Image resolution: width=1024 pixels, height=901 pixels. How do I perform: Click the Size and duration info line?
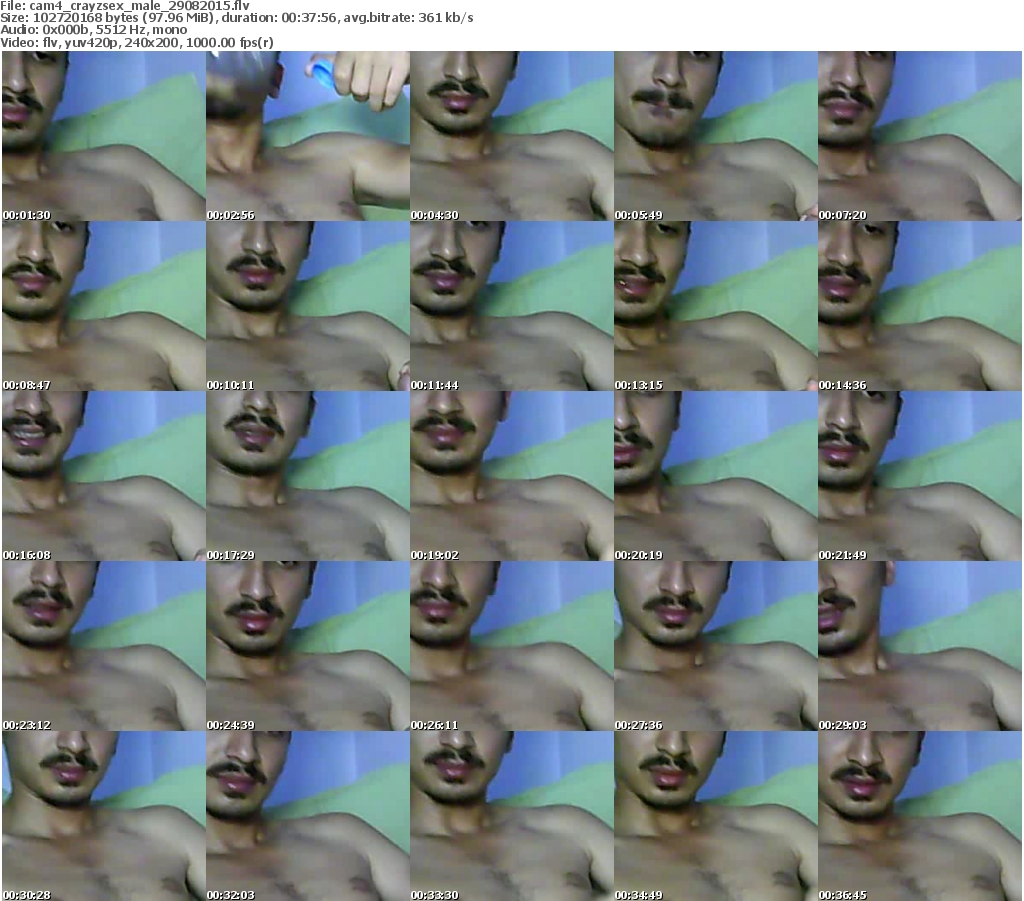tap(237, 18)
